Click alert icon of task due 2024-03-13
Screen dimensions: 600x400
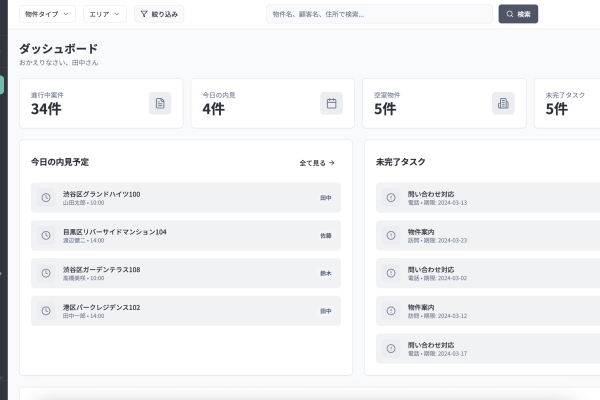click(x=391, y=198)
